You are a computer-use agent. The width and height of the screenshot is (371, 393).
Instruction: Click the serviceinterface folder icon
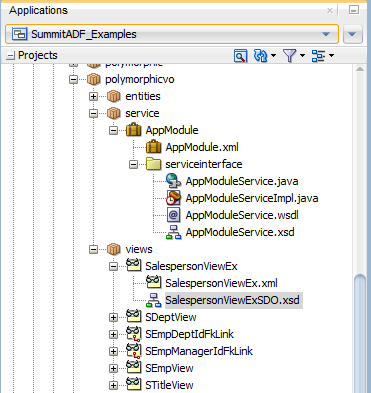[x=154, y=164]
